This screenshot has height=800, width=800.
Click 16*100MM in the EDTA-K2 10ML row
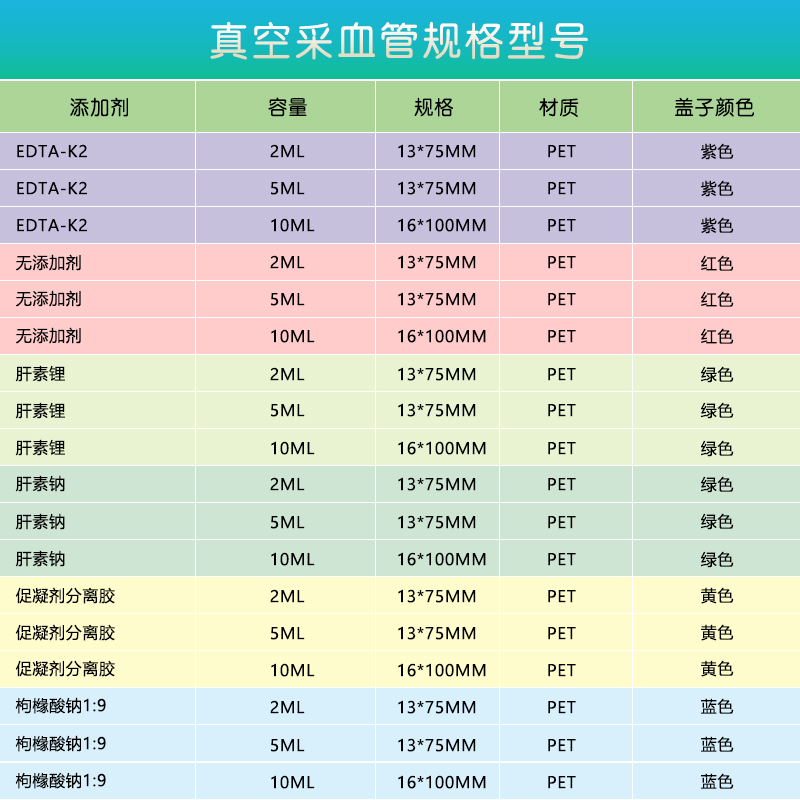(x=441, y=226)
